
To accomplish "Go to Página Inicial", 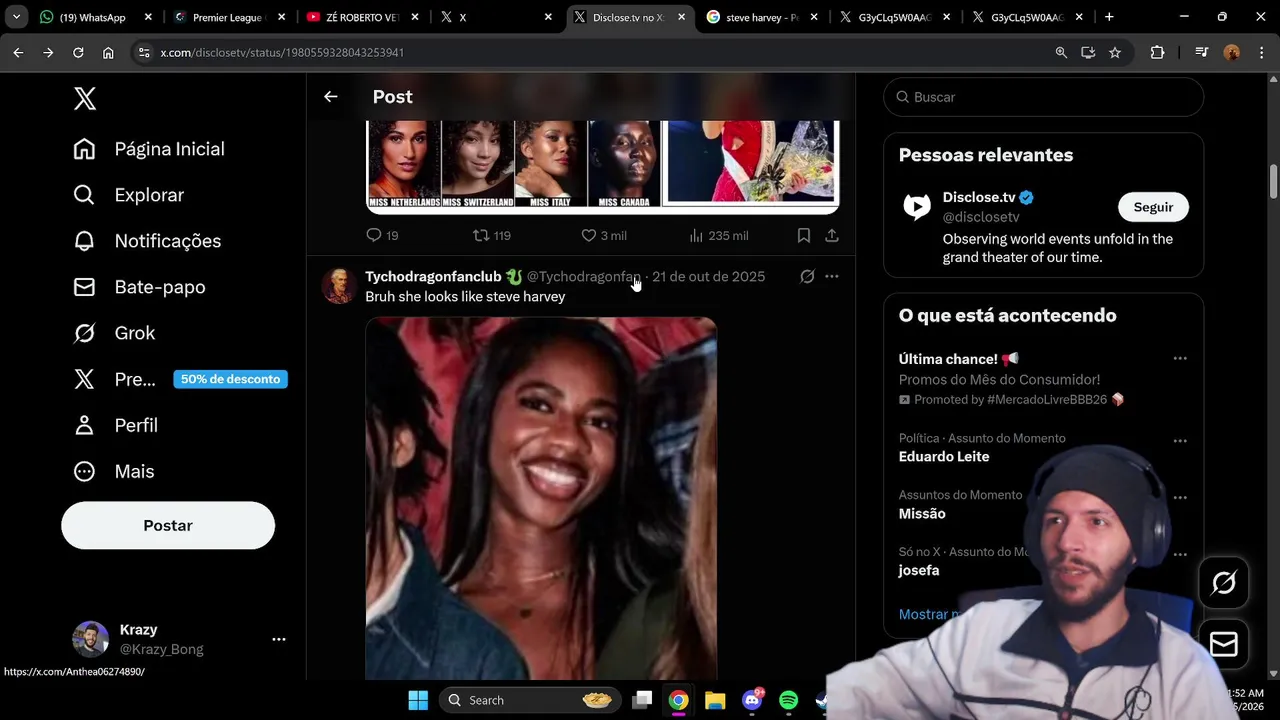I will [149, 149].
